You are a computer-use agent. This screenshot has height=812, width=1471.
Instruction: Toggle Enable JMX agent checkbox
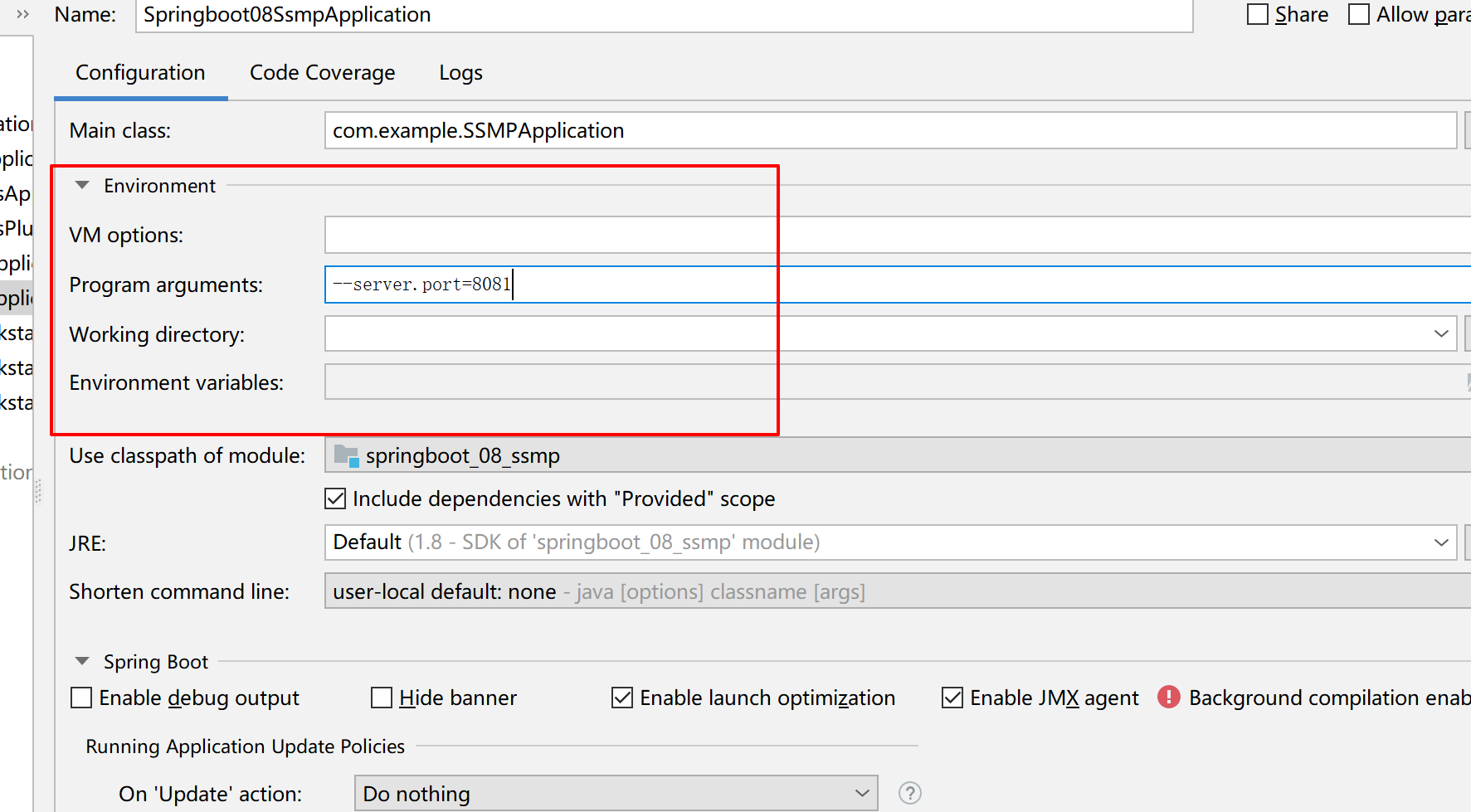(x=952, y=698)
